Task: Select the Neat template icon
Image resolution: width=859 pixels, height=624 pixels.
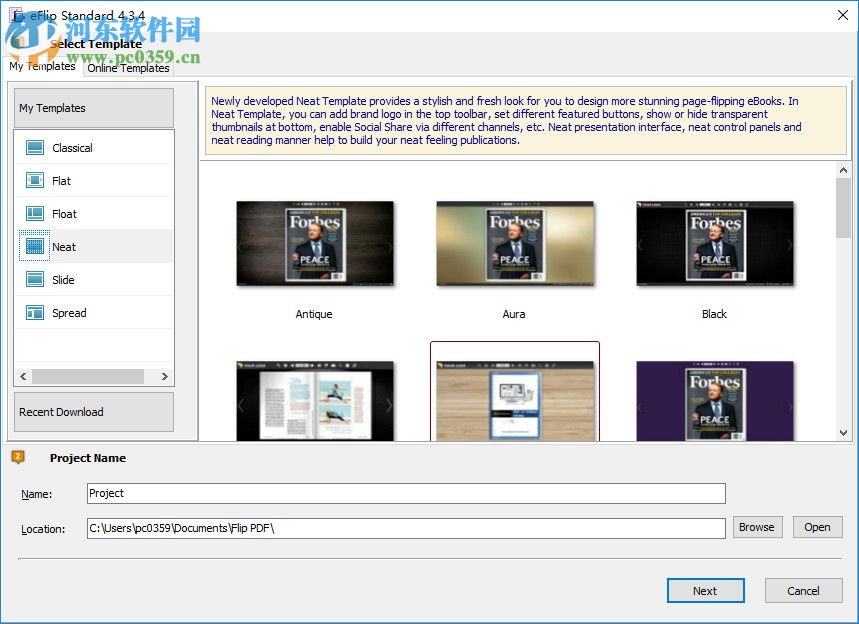Action: click(35, 246)
